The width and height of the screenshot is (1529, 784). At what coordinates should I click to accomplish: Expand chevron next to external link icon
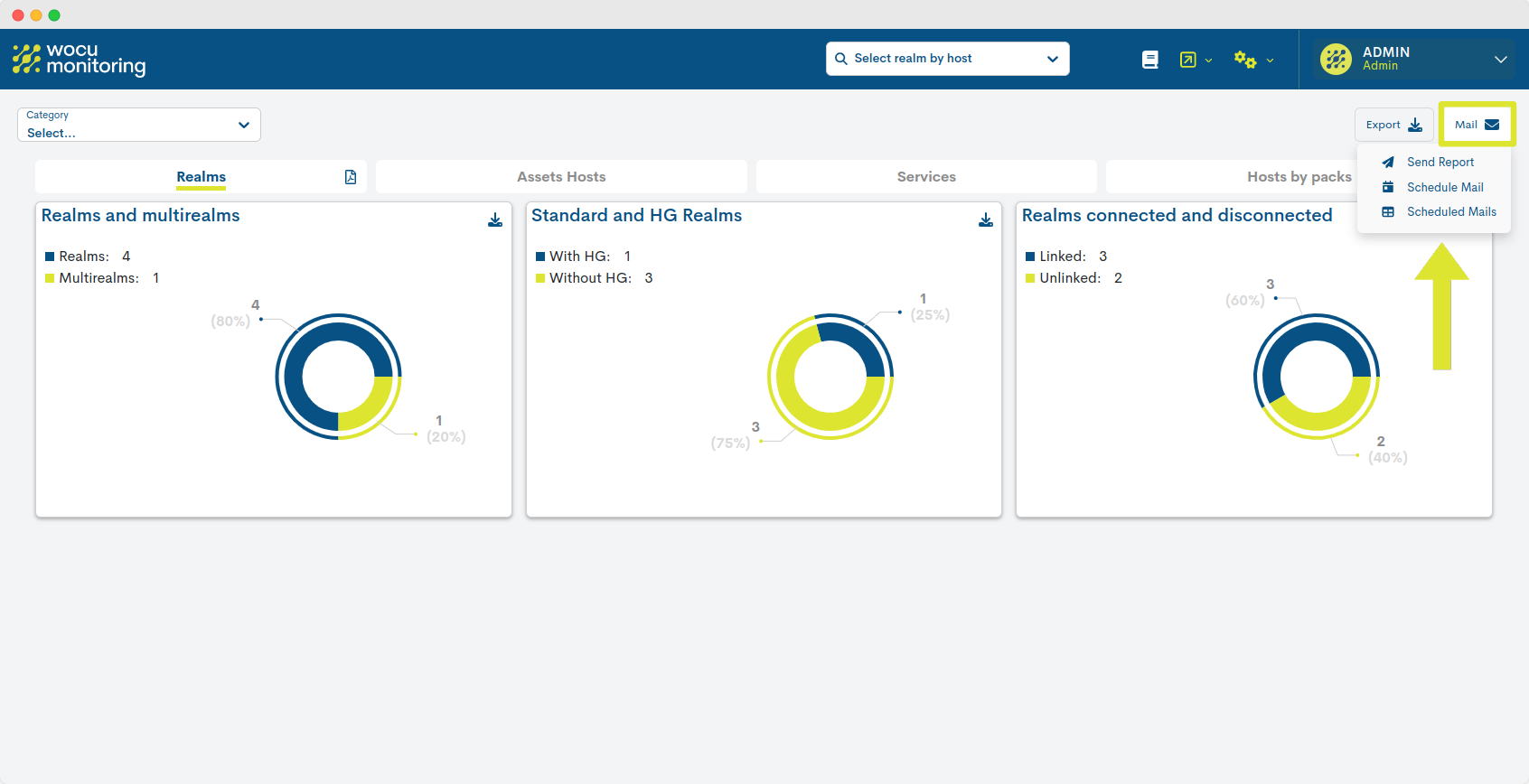point(1208,61)
